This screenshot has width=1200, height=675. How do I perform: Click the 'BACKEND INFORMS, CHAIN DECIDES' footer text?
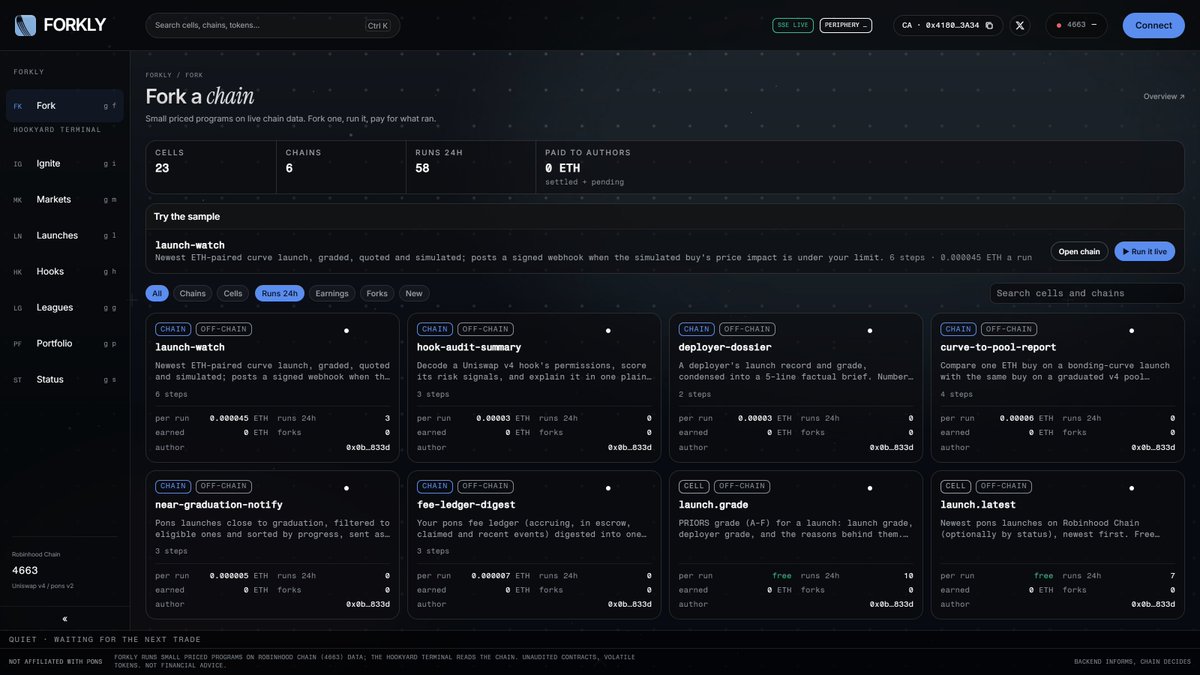pos(1133,662)
